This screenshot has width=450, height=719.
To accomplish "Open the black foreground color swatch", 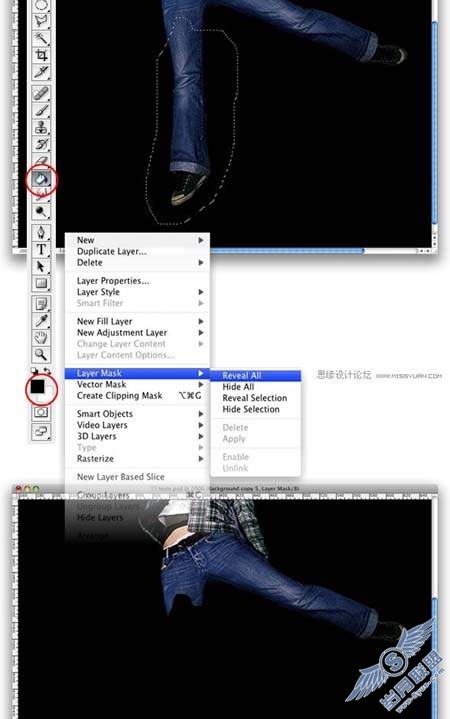I will click(37, 386).
